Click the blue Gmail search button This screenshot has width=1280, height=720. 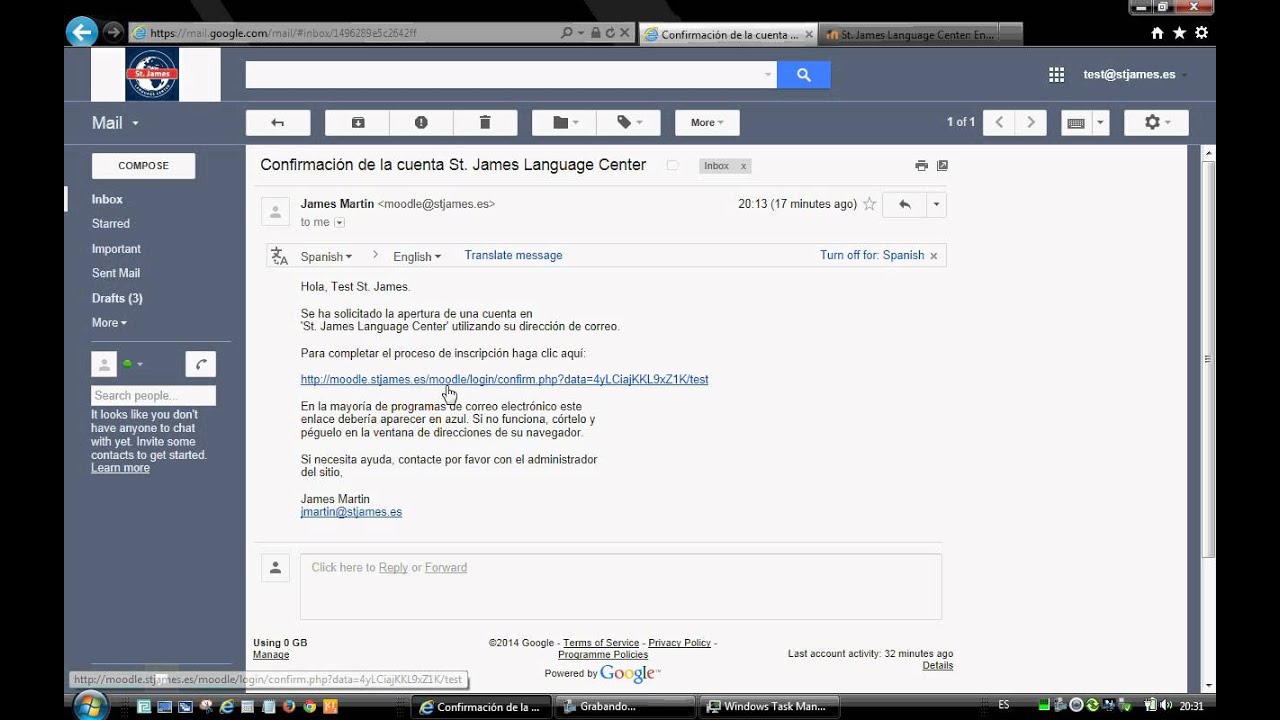[x=803, y=74]
